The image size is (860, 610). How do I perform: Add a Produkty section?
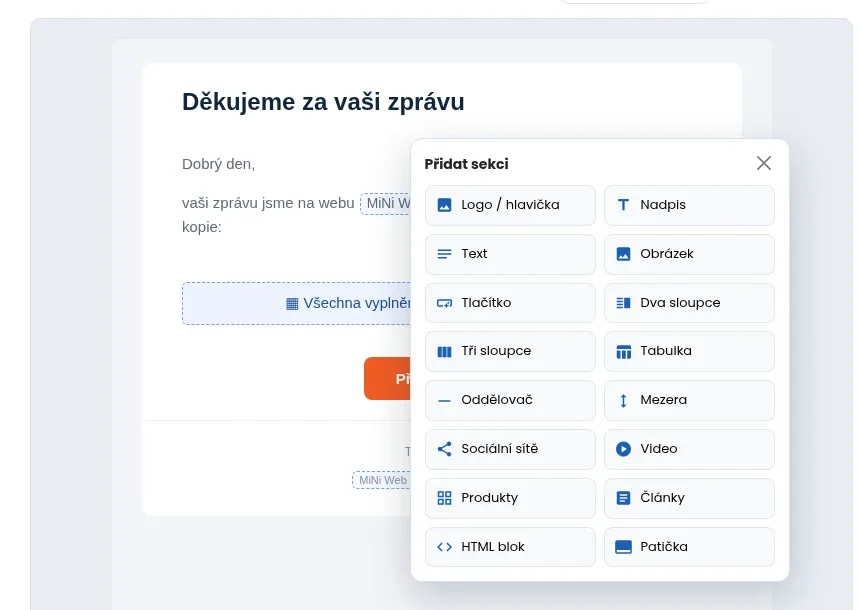coord(510,498)
